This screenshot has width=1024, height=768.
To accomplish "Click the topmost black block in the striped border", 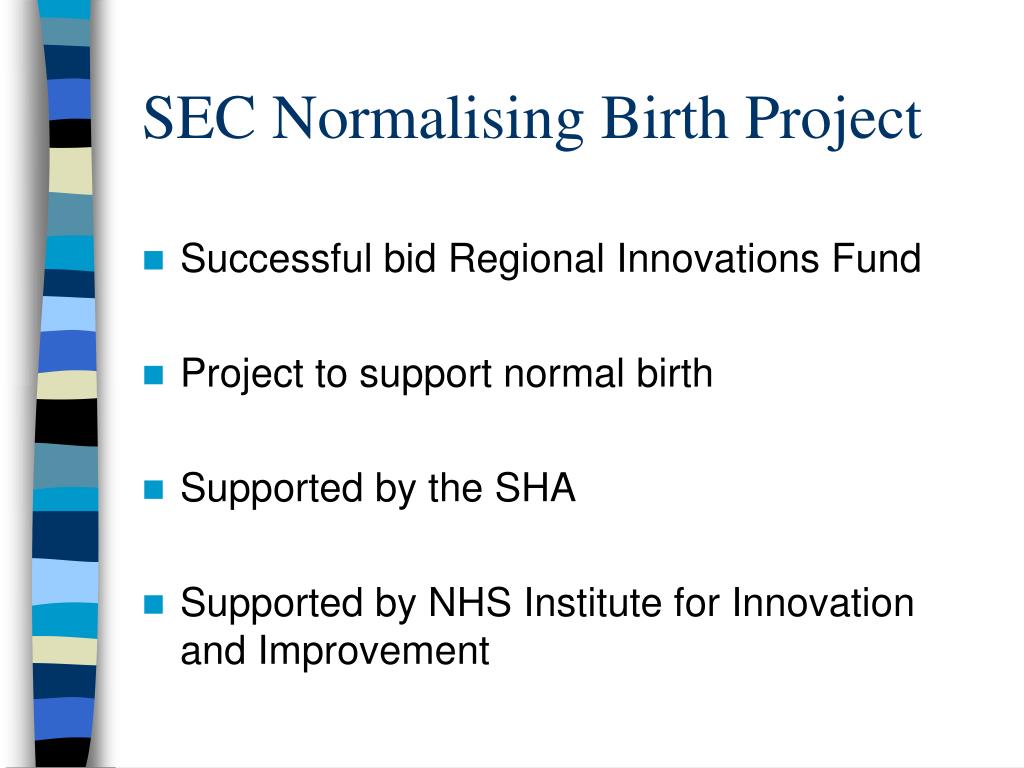I will [71, 133].
